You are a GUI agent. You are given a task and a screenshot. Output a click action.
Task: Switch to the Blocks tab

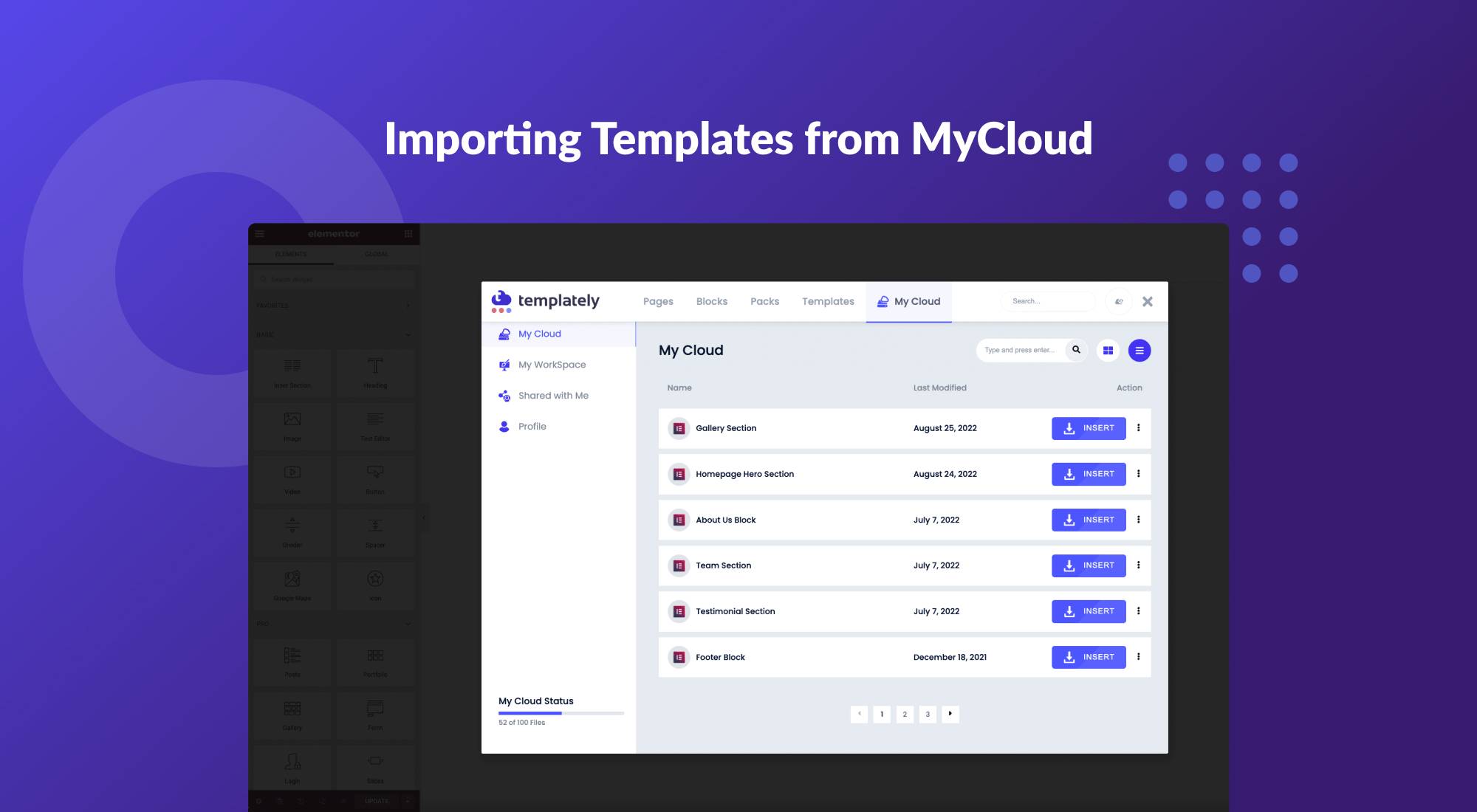711,301
